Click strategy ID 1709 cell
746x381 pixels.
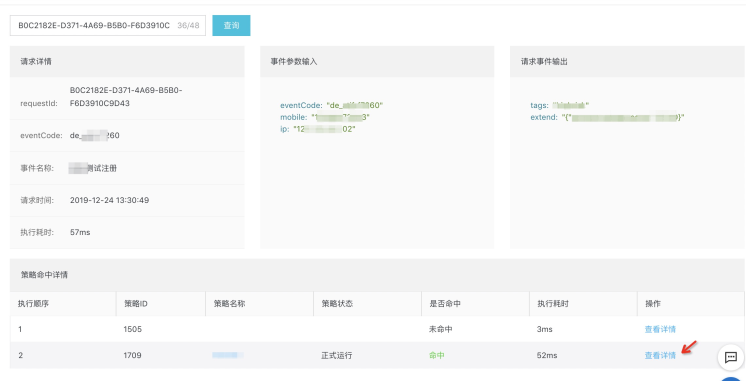[133, 355]
